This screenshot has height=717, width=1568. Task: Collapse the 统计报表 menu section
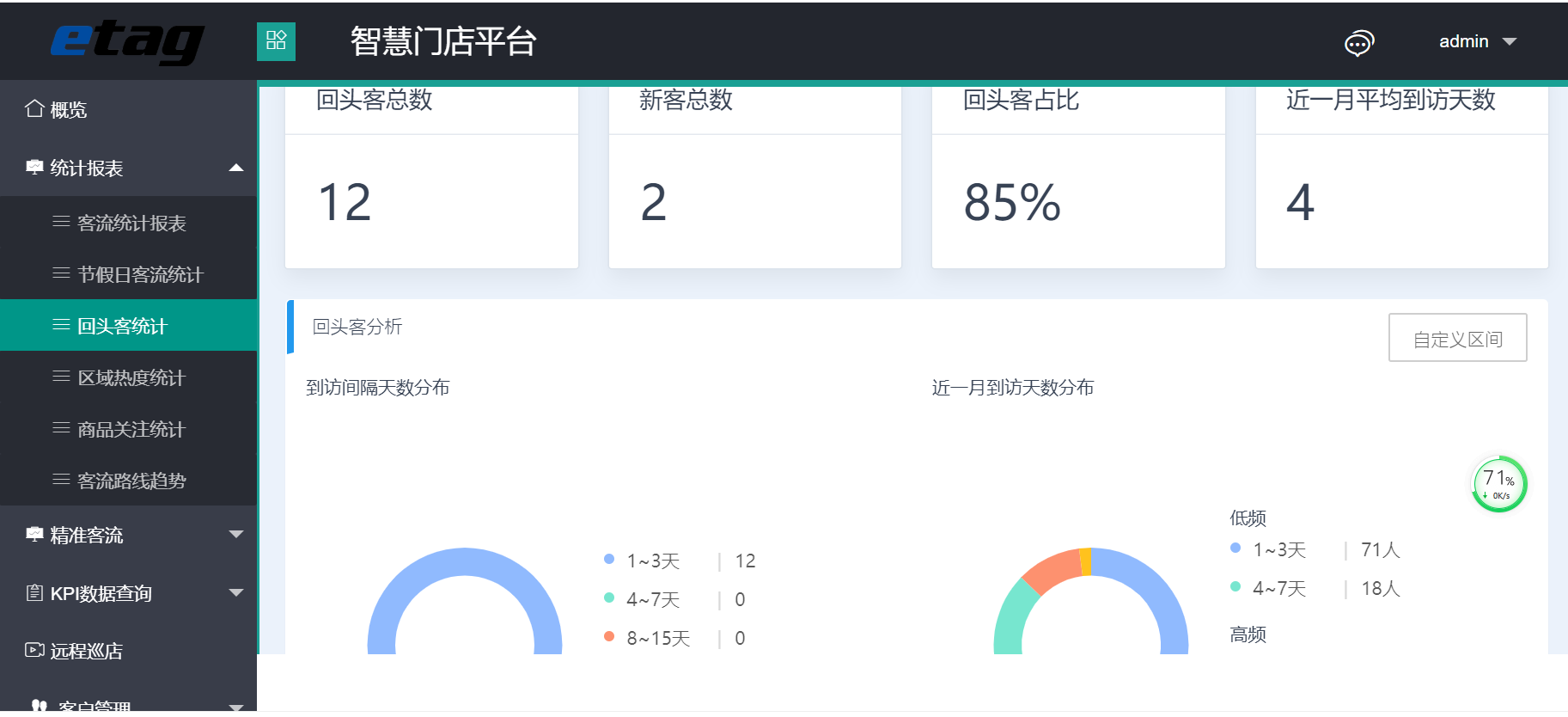point(129,168)
